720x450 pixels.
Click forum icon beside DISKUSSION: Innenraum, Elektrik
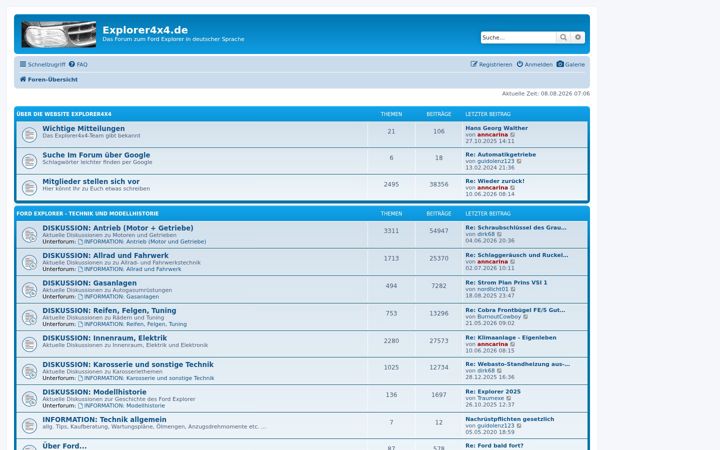(x=29, y=344)
